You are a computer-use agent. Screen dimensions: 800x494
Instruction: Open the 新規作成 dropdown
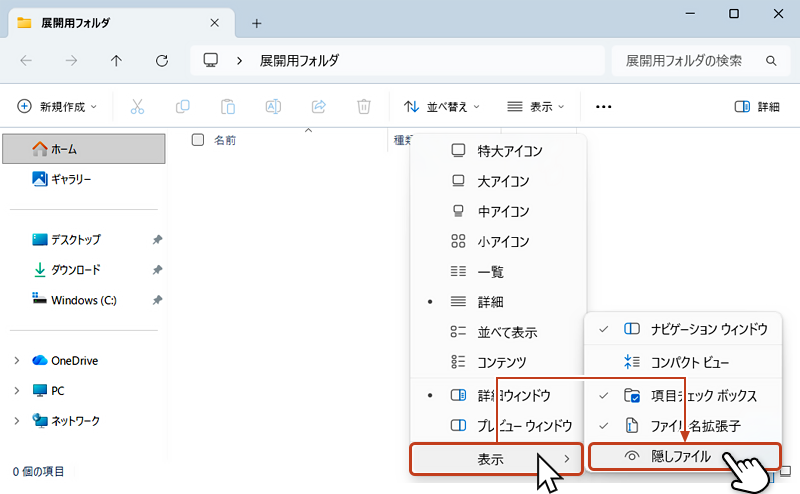[x=57, y=107]
